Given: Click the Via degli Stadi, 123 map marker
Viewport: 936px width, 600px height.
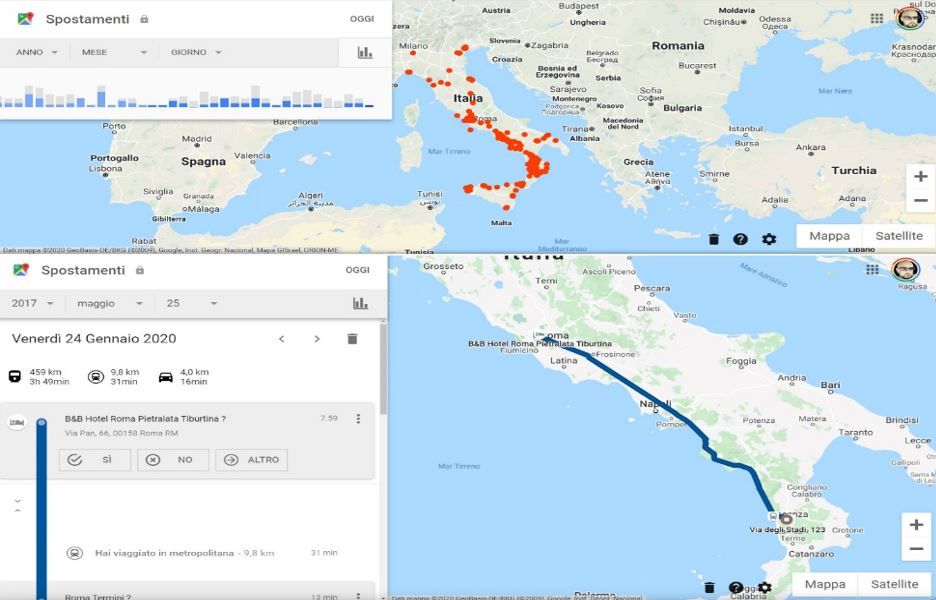Looking at the screenshot, I should coord(786,519).
